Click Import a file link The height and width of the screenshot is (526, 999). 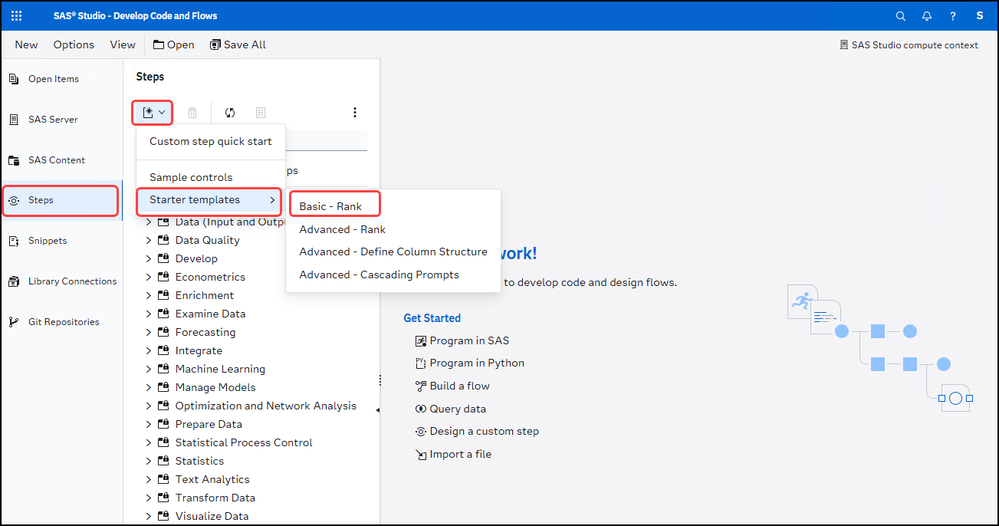[x=454, y=454]
